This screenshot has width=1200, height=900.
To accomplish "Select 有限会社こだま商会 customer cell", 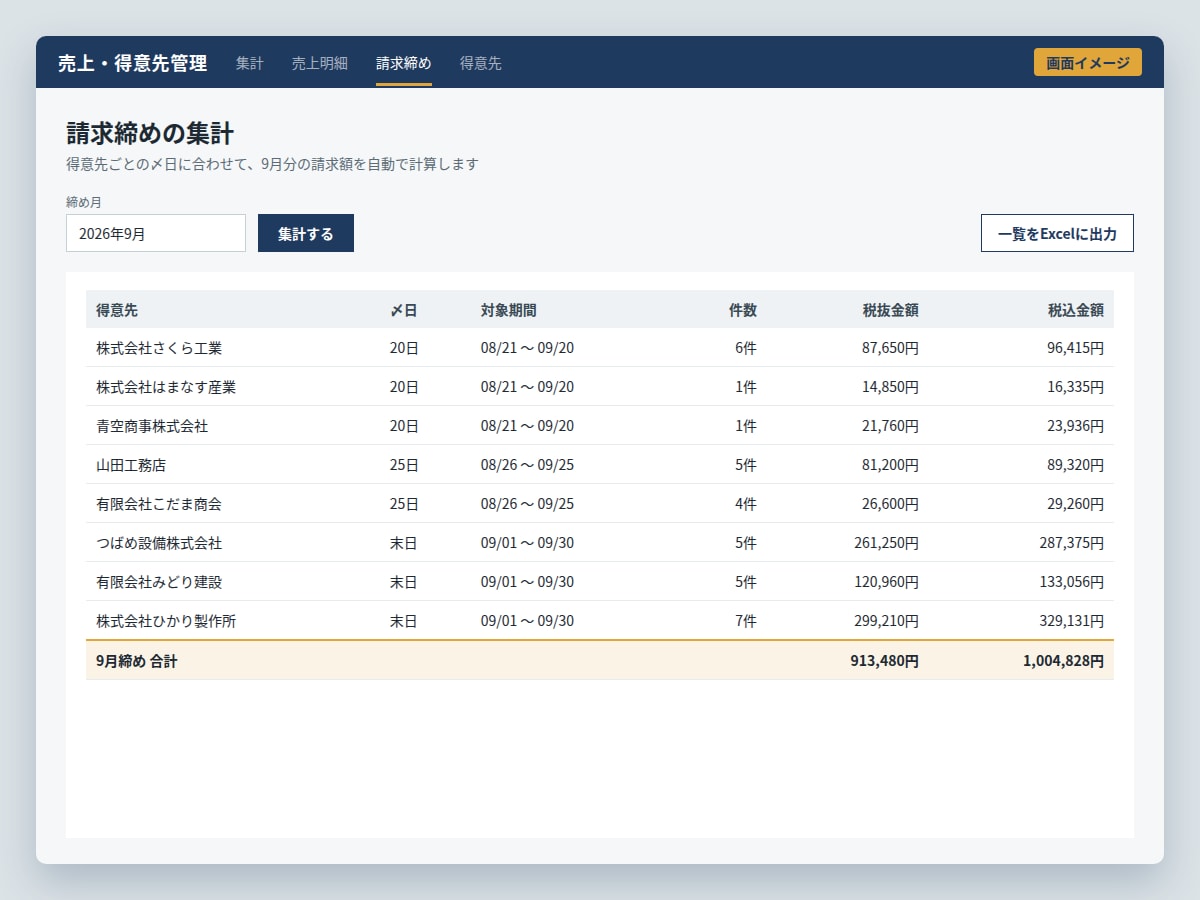I will pyautogui.click(x=159, y=504).
